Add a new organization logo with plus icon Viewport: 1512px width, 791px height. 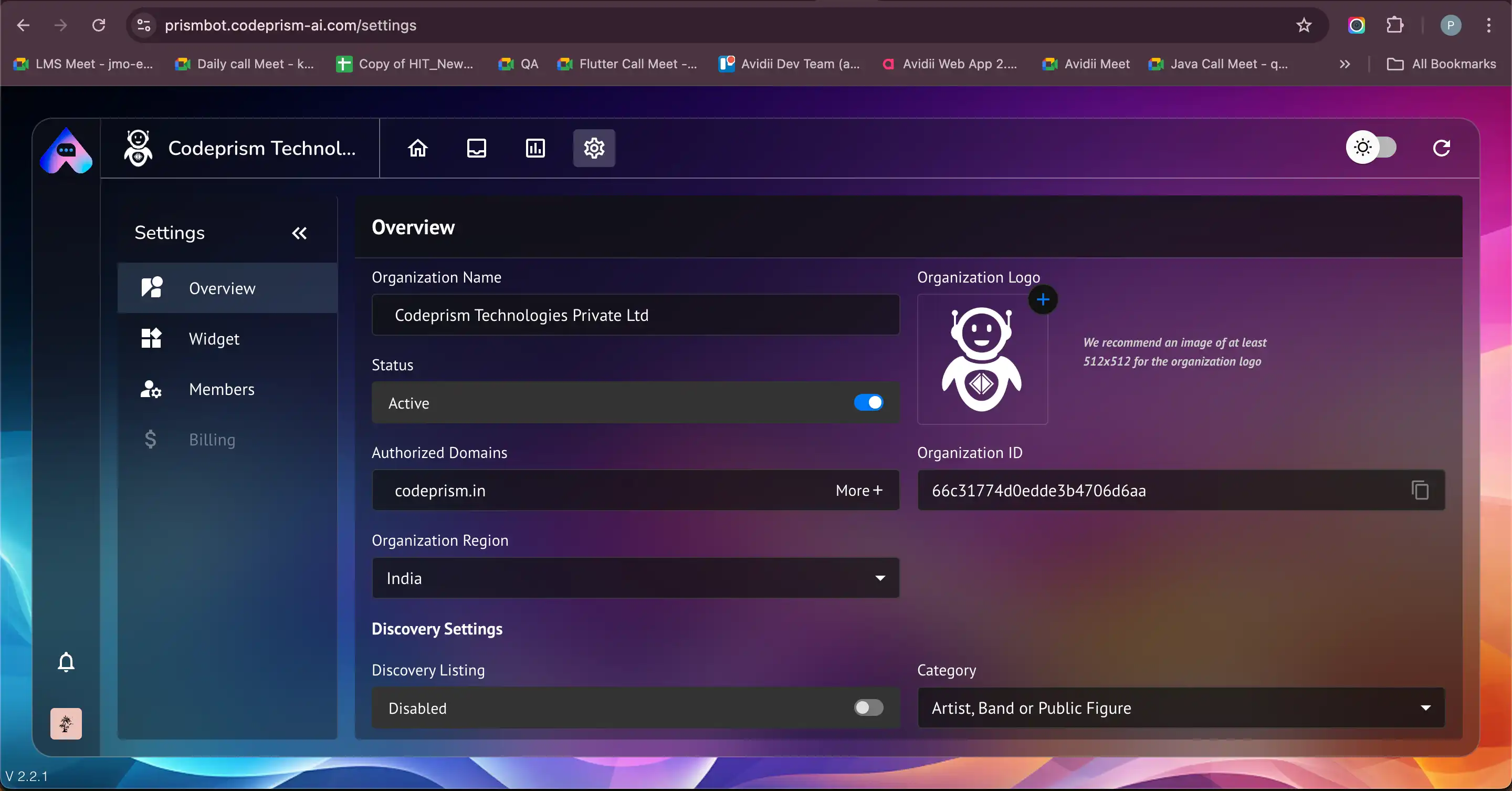(x=1043, y=300)
